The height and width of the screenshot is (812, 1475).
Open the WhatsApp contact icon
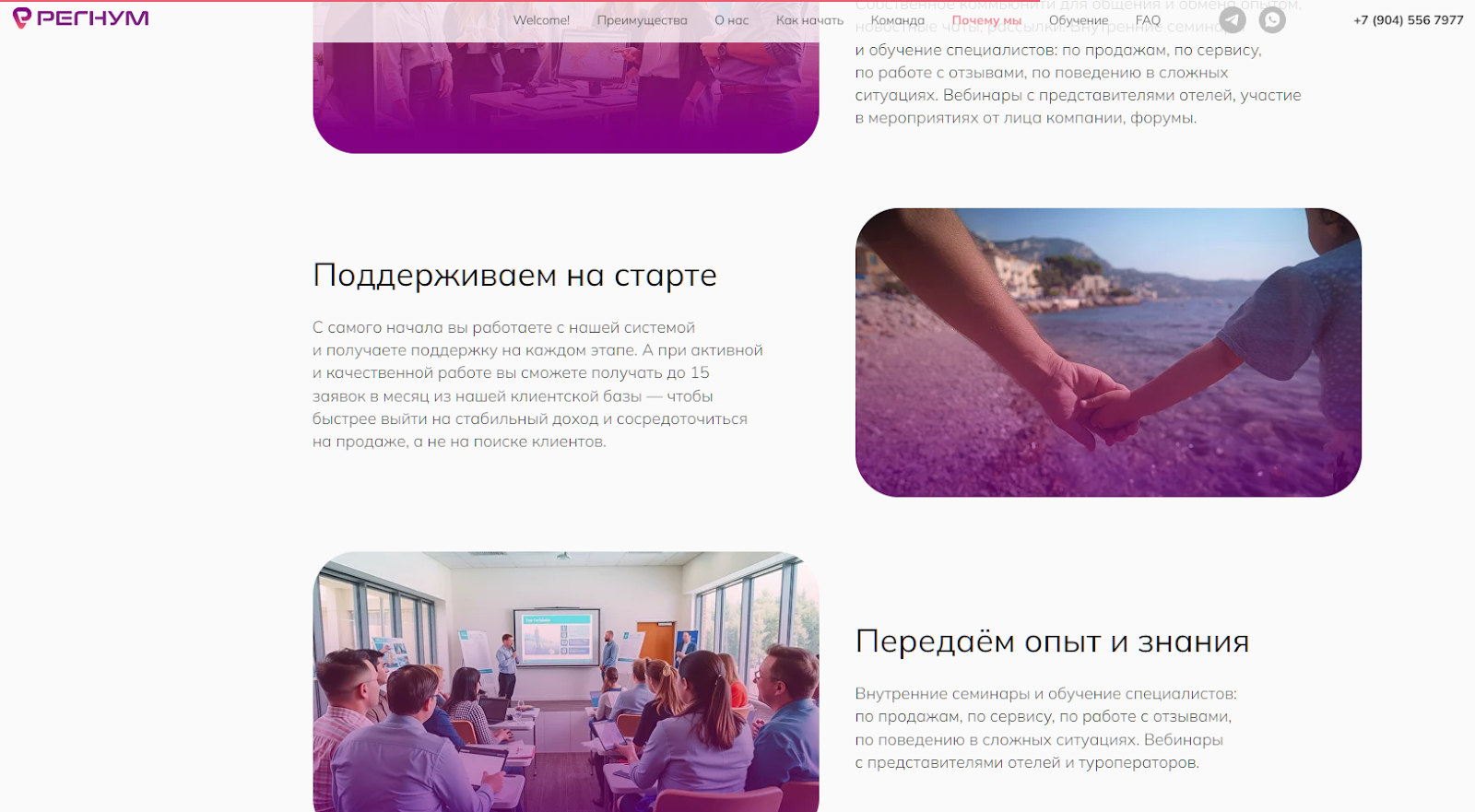coord(1272,19)
